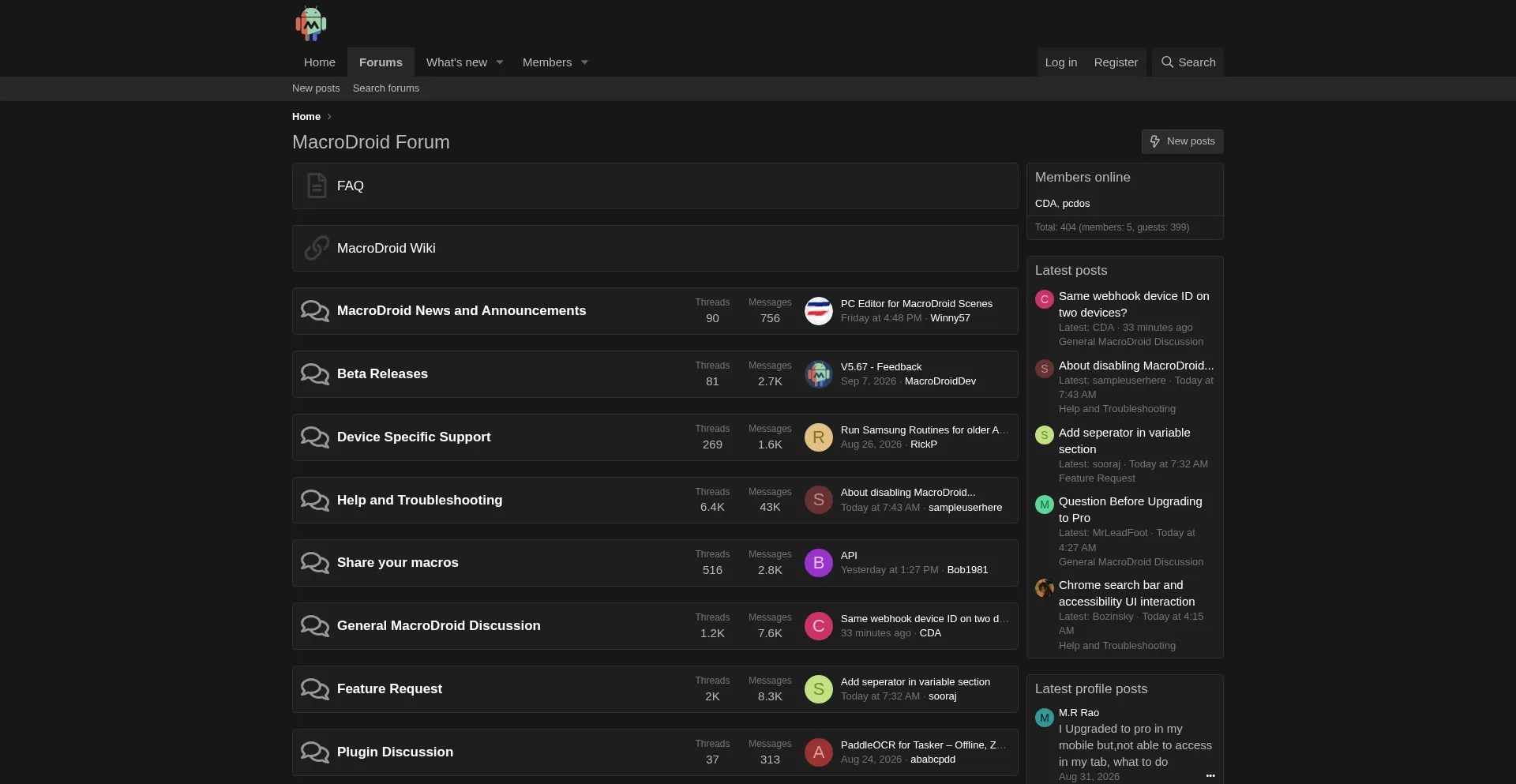Click the Bob1981 username in Share your macros row

tap(967, 570)
